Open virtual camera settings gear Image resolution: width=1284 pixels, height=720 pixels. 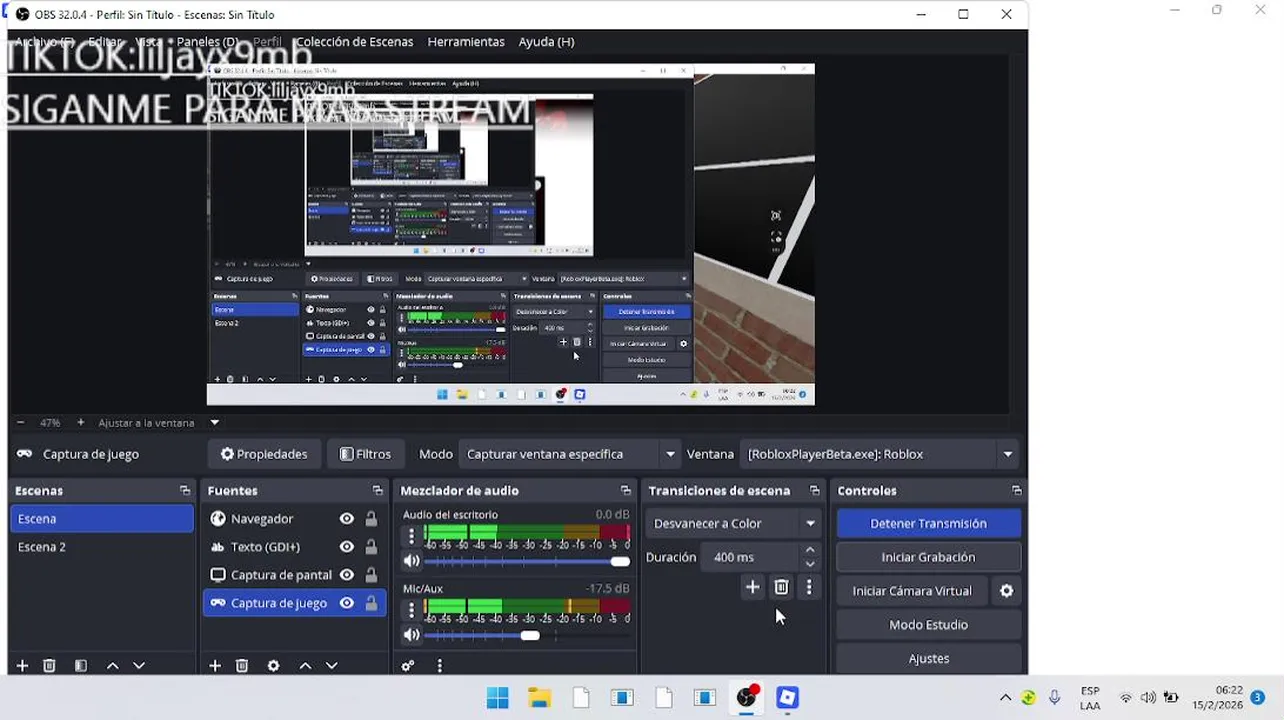(1007, 591)
